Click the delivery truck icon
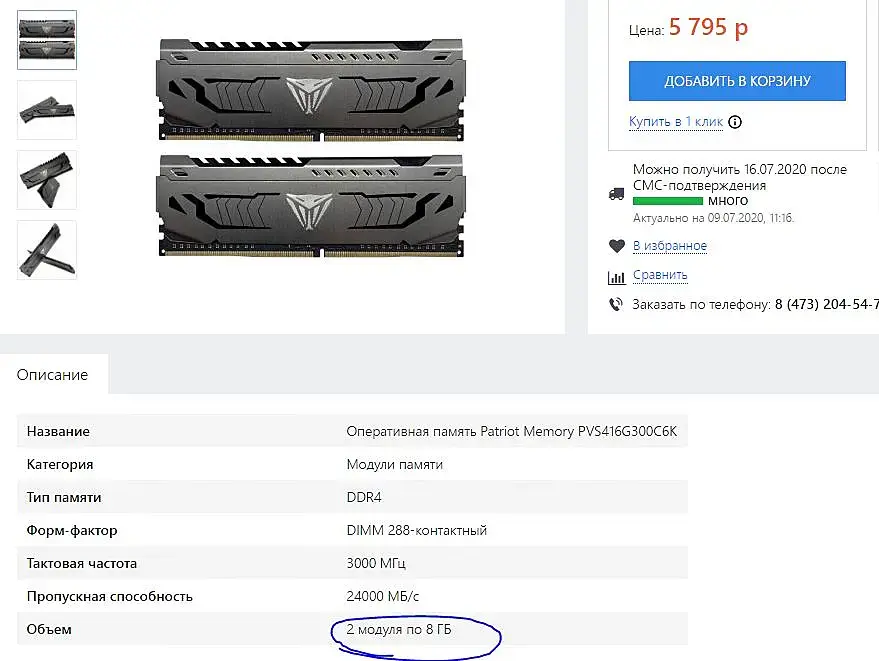 [x=616, y=193]
